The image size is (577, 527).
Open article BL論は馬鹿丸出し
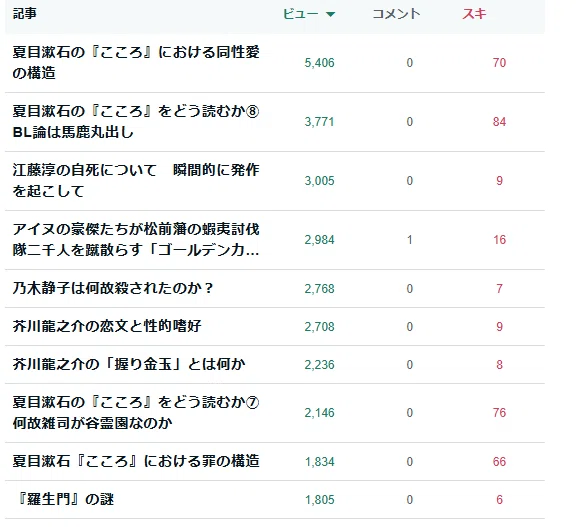coord(73,132)
